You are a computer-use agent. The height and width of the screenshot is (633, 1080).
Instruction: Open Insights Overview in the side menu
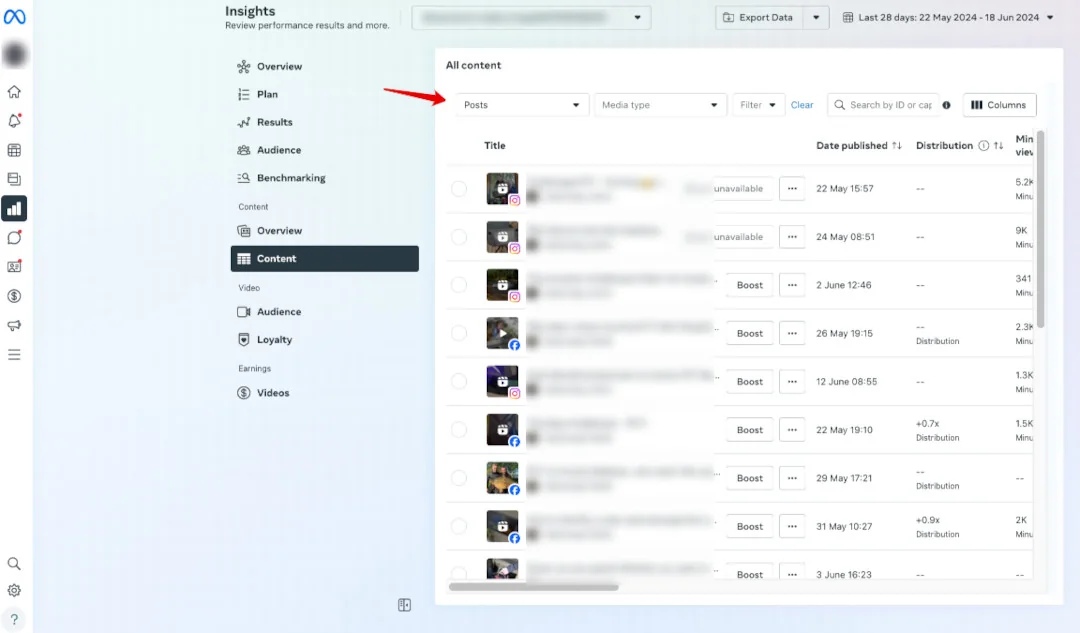(324, 66)
